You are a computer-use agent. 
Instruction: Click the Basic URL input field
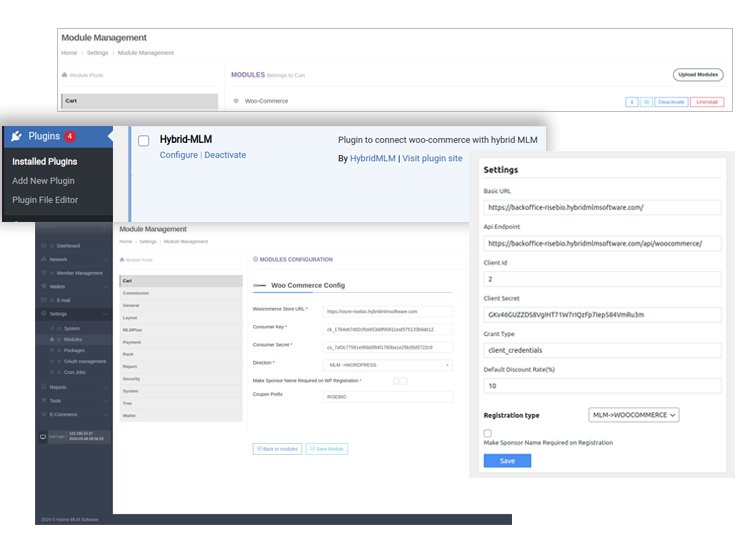pyautogui.click(x=602, y=207)
